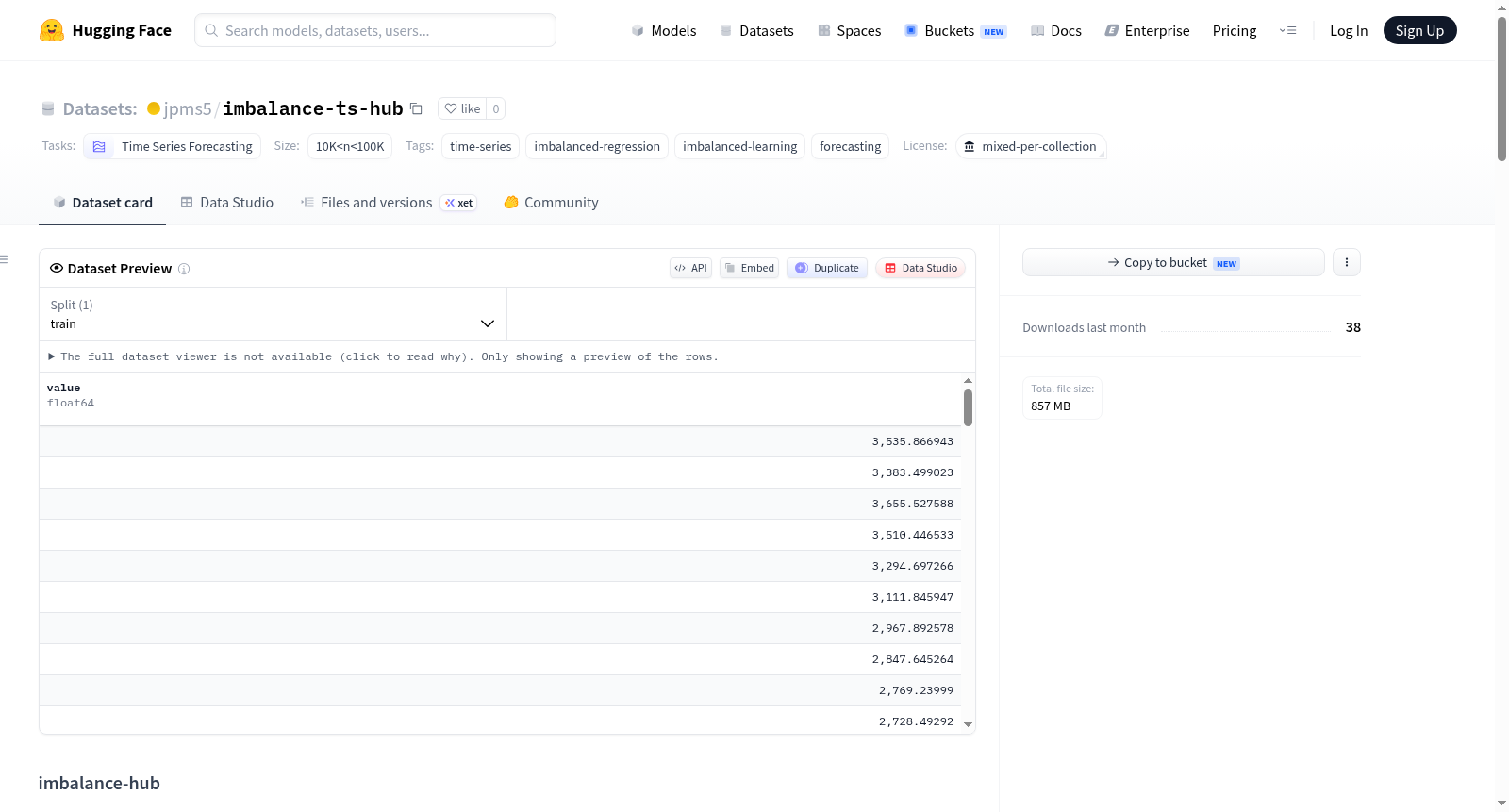Click the Total file size 857 MB box
Screen dimensions: 1509x812
[1062, 397]
